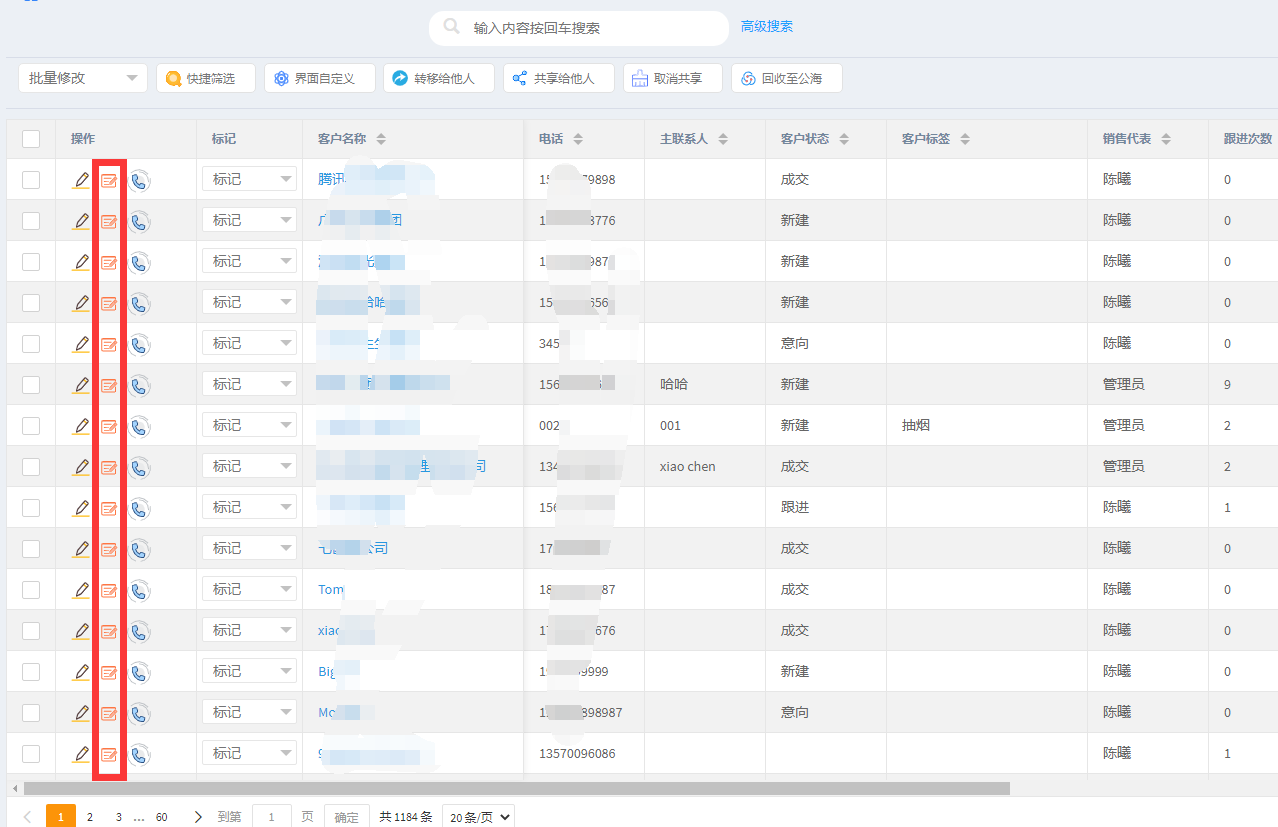Click the sort icon on the 电话 column
The image size is (1278, 827).
[578, 139]
